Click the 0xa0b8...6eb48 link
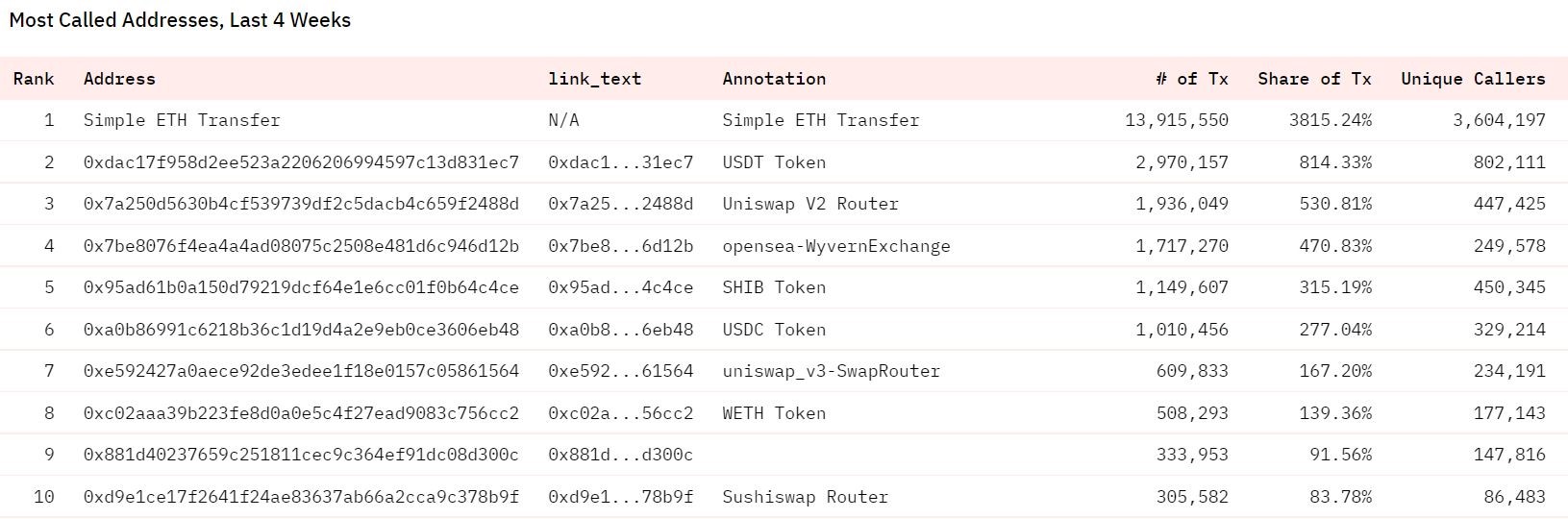Image resolution: width=1568 pixels, height=519 pixels. click(620, 330)
